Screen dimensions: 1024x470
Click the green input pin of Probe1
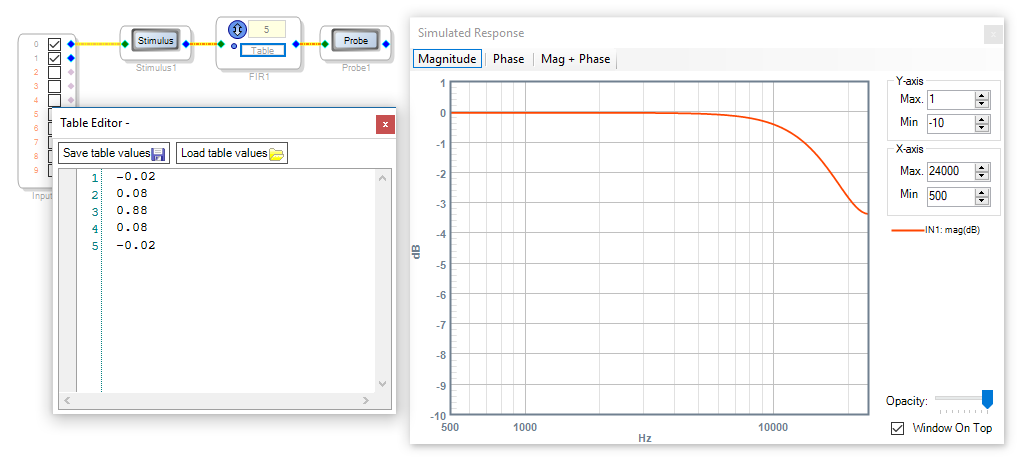click(325, 44)
